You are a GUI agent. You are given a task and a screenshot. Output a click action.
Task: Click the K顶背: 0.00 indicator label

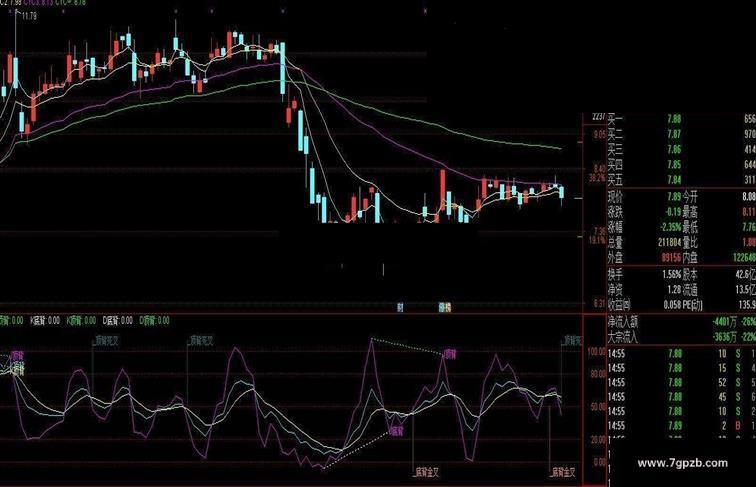81,321
